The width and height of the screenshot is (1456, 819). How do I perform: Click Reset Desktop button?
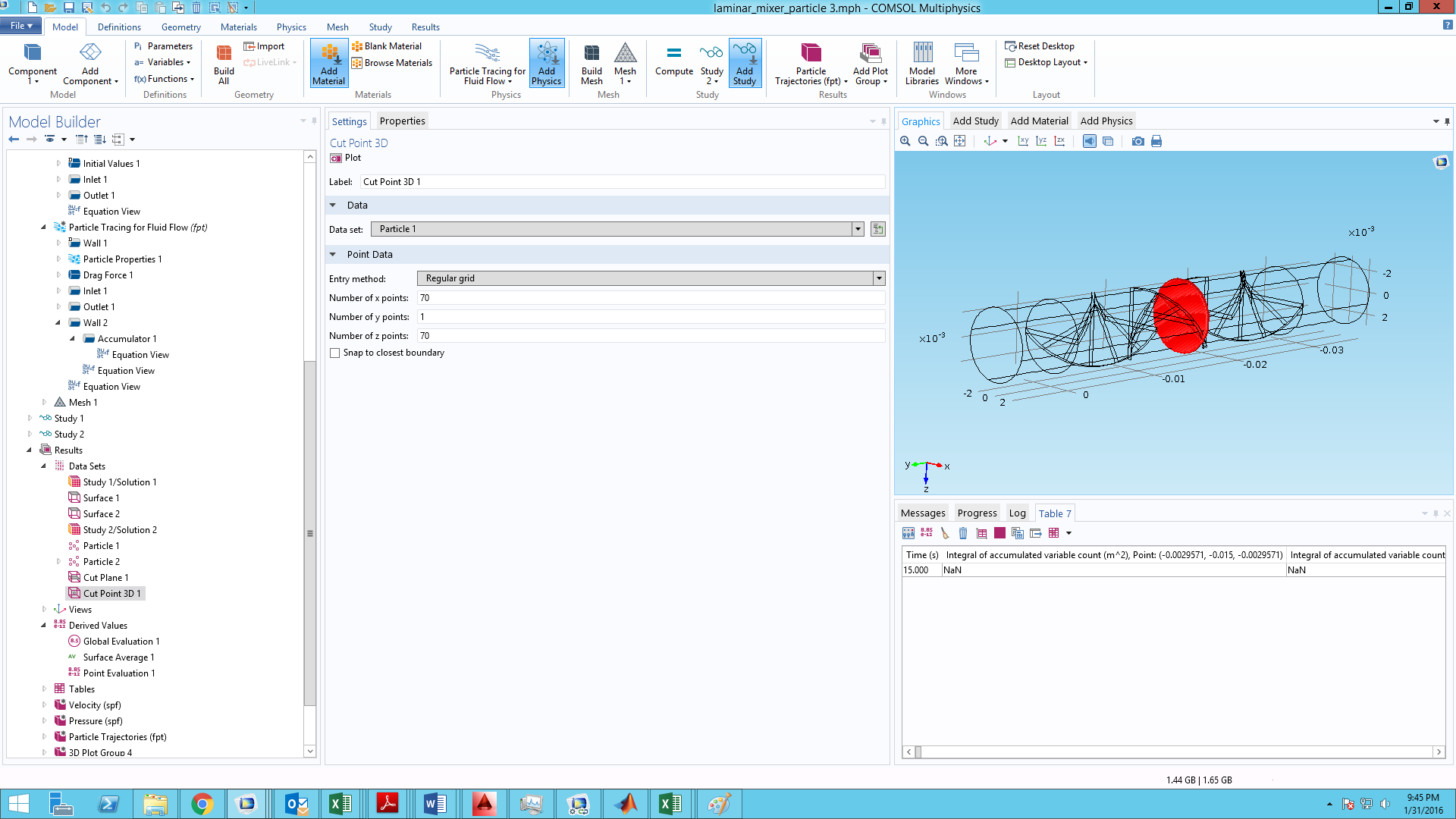[x=1039, y=46]
